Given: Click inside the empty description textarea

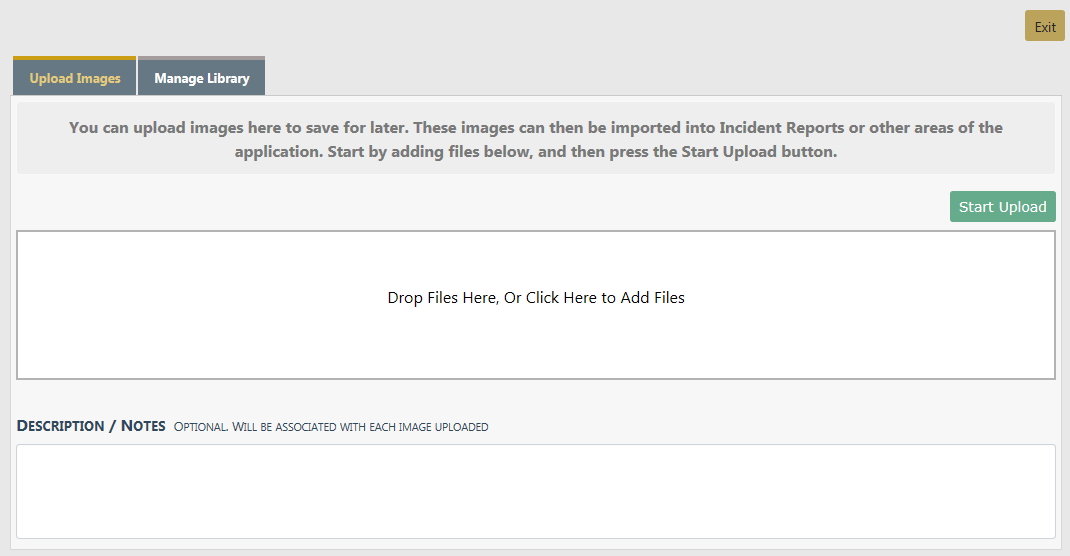Looking at the screenshot, I should click(x=535, y=491).
